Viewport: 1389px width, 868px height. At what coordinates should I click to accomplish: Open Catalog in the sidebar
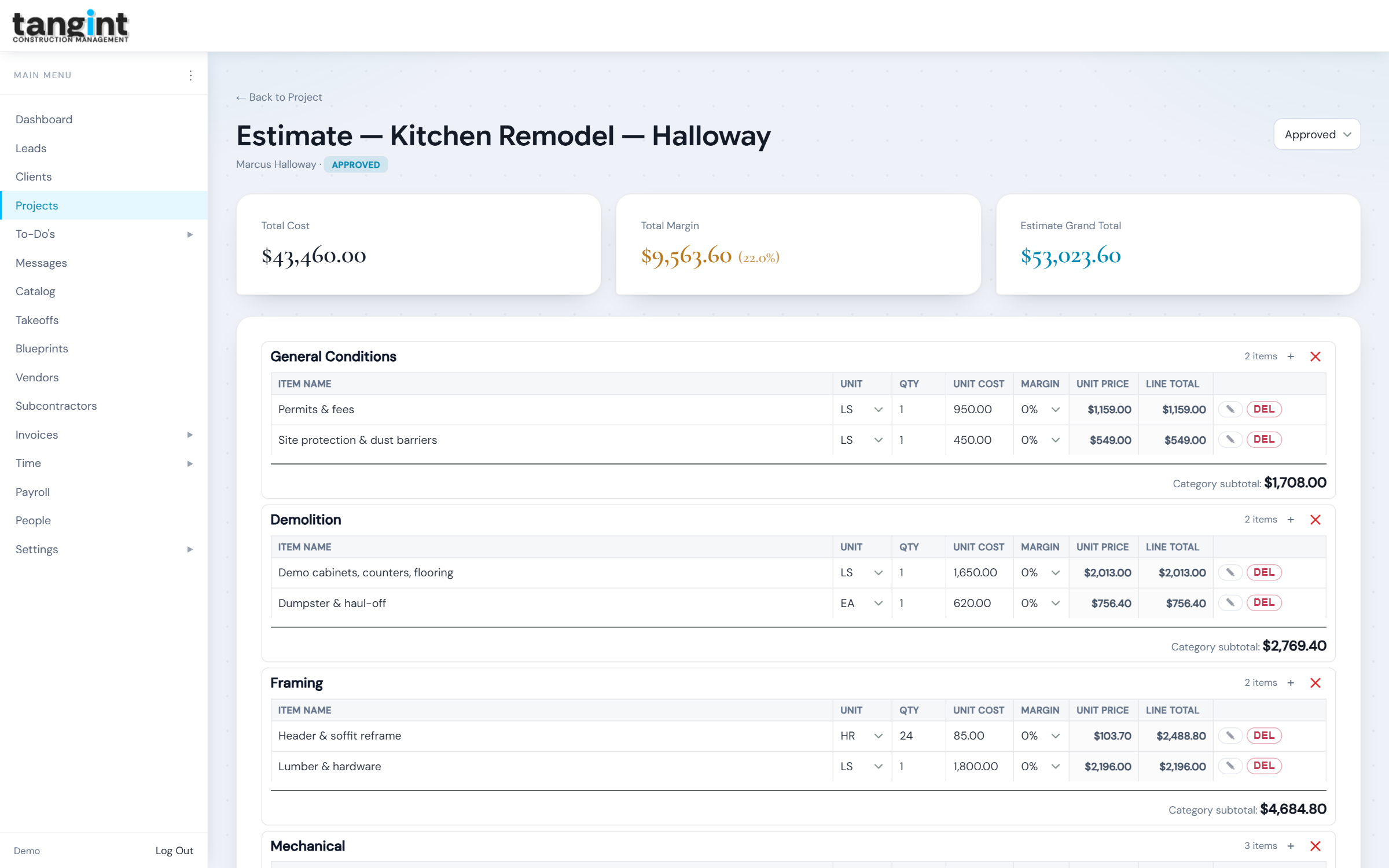pos(104,291)
